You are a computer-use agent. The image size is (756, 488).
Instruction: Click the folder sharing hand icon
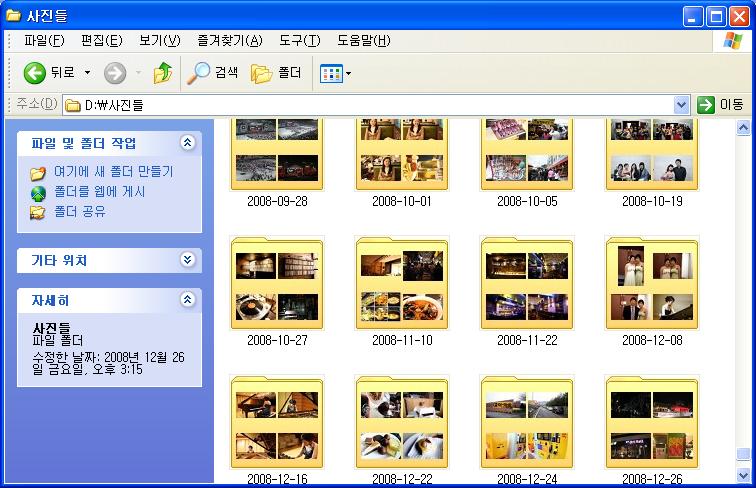click(x=38, y=212)
